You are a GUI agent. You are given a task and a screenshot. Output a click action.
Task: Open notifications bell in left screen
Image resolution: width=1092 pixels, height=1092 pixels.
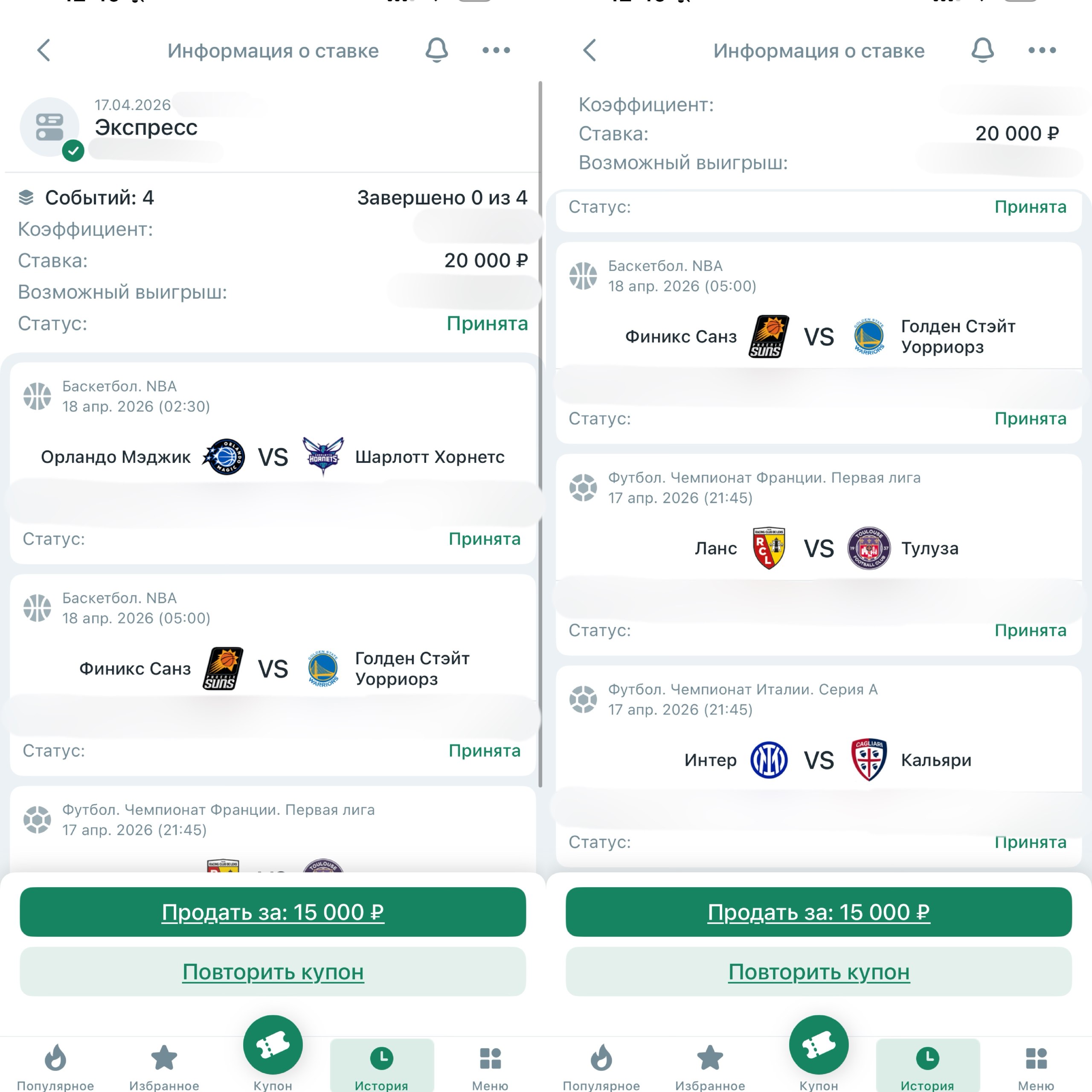pyautogui.click(x=437, y=50)
